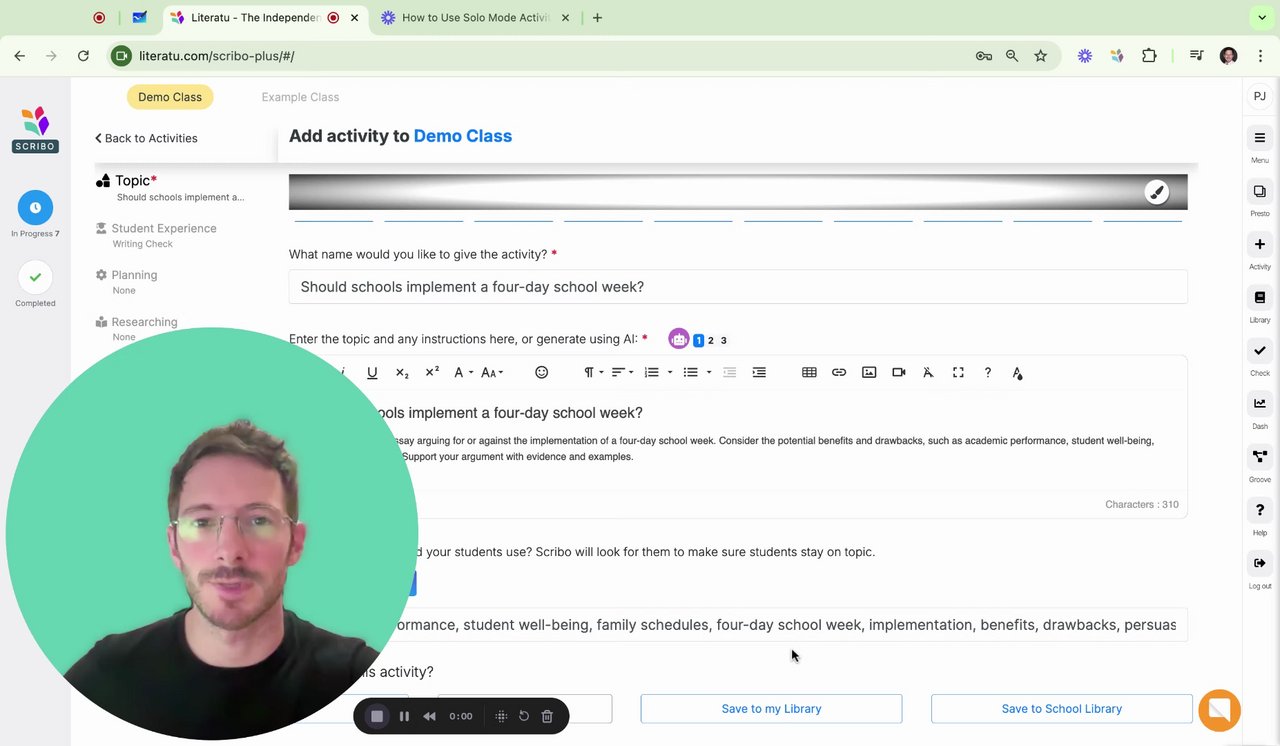
Task: Open a new browser tab
Action: pos(597,17)
